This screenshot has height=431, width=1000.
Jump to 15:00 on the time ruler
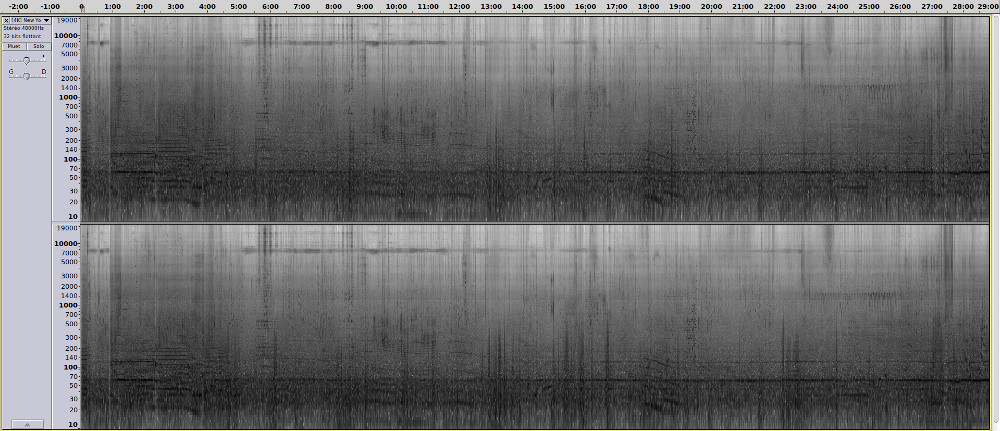click(x=553, y=6)
